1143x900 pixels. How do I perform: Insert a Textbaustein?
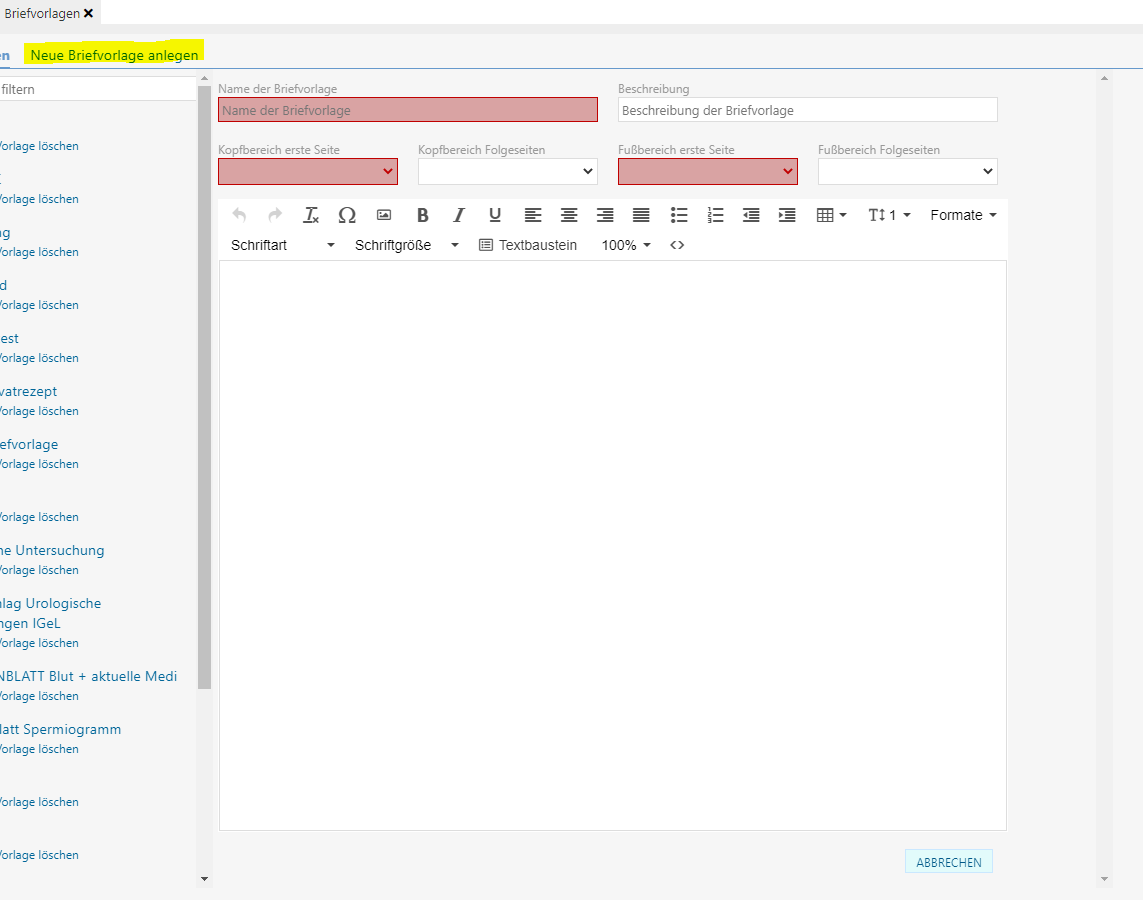tap(528, 245)
